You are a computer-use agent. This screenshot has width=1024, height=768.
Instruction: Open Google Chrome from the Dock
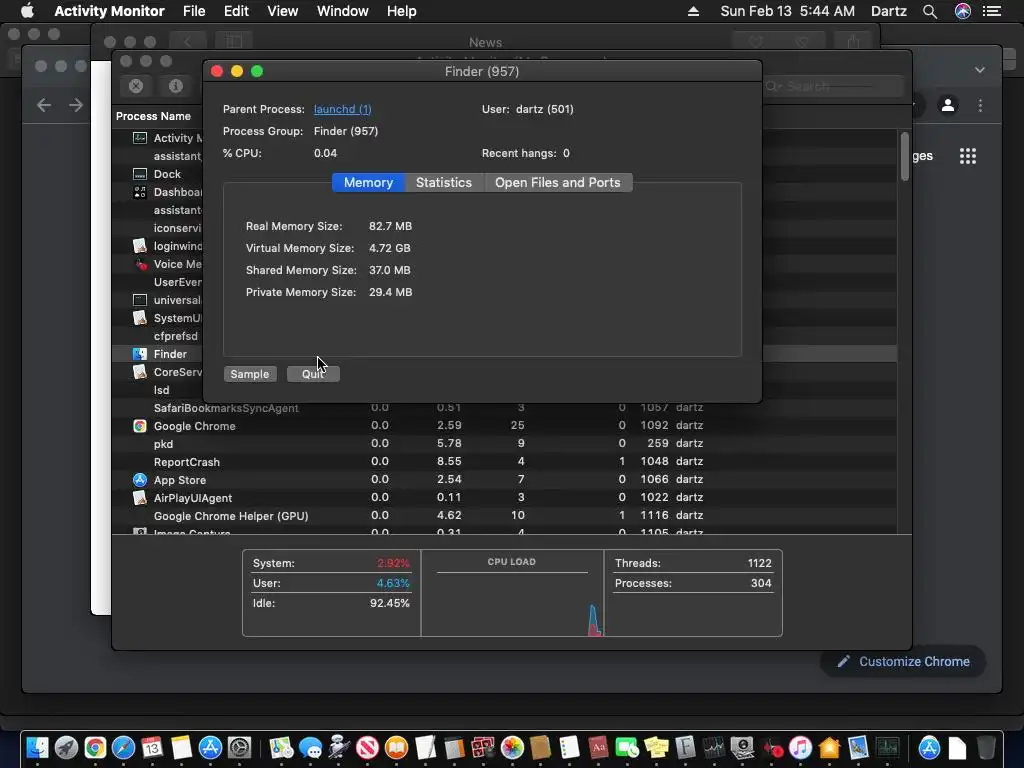(x=95, y=748)
